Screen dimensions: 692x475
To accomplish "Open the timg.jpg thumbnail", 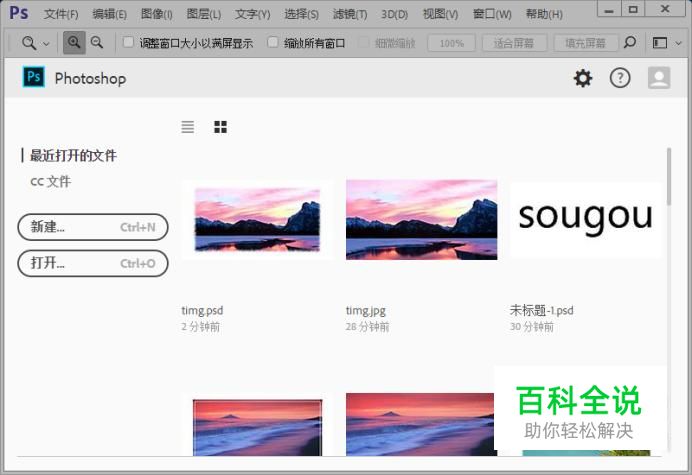I will (421, 219).
